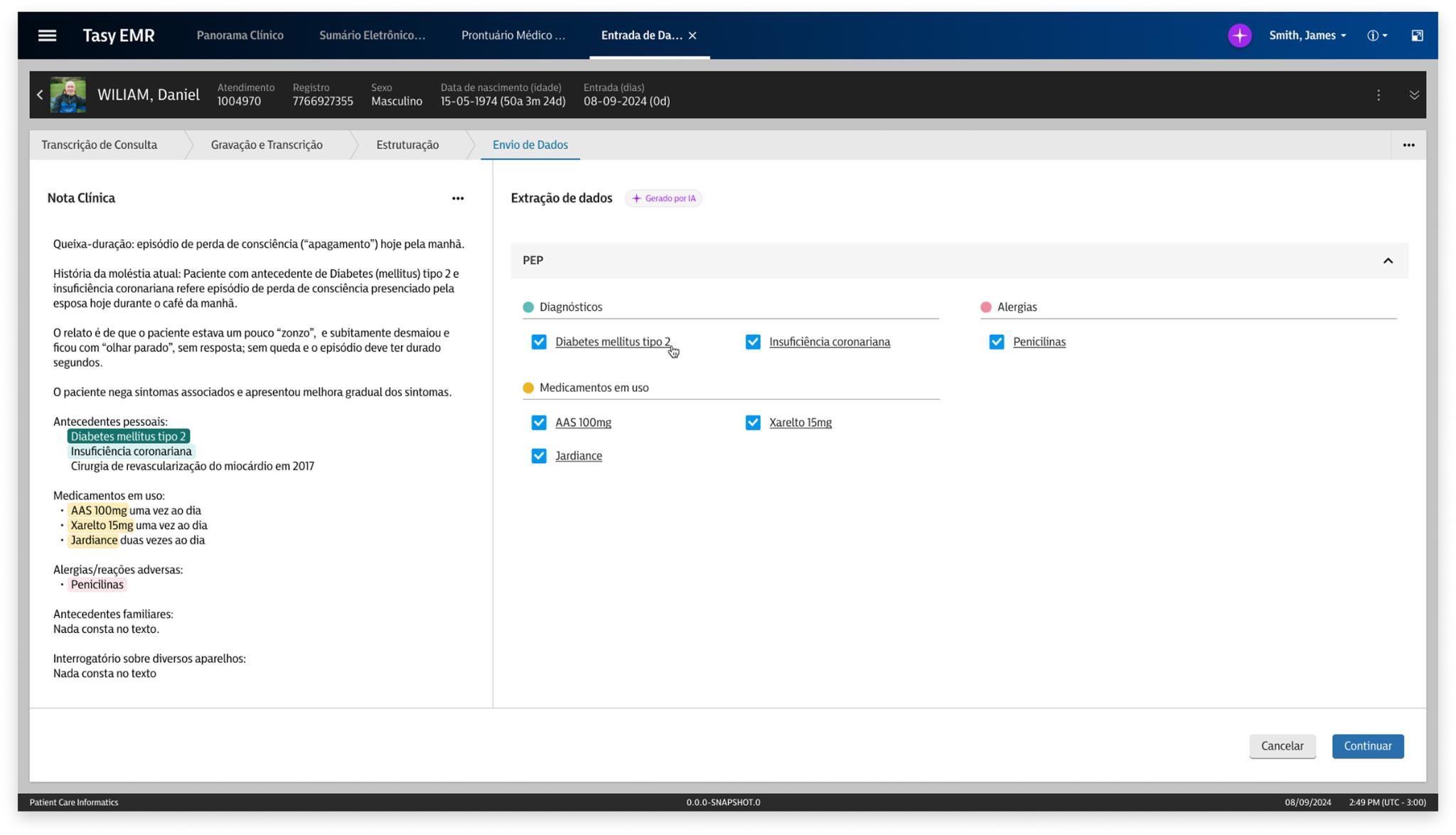
Task: Open Nota Clínica more options
Action: pos(458,198)
